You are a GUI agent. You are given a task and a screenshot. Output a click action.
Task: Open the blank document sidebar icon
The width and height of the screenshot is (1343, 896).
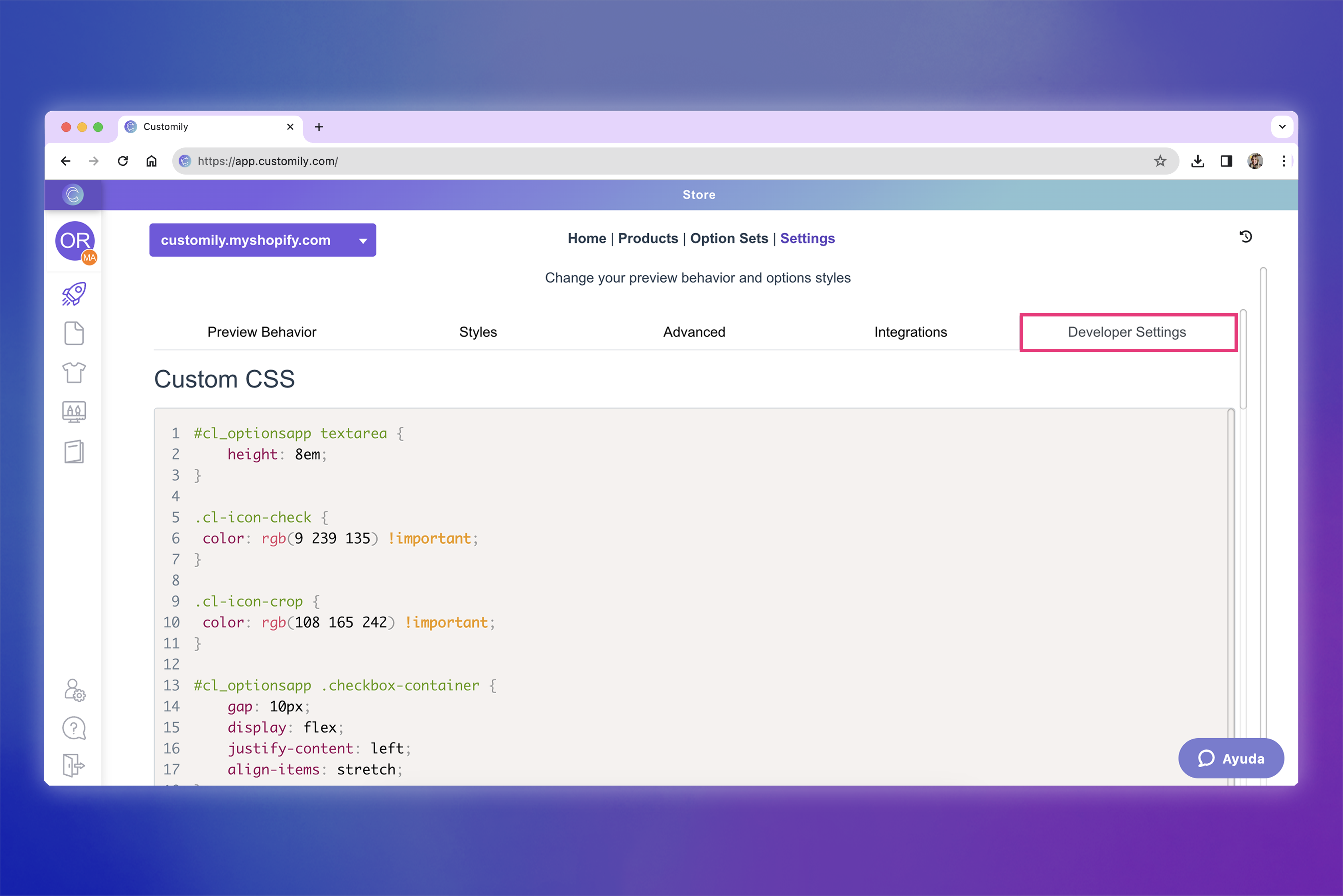[74, 333]
